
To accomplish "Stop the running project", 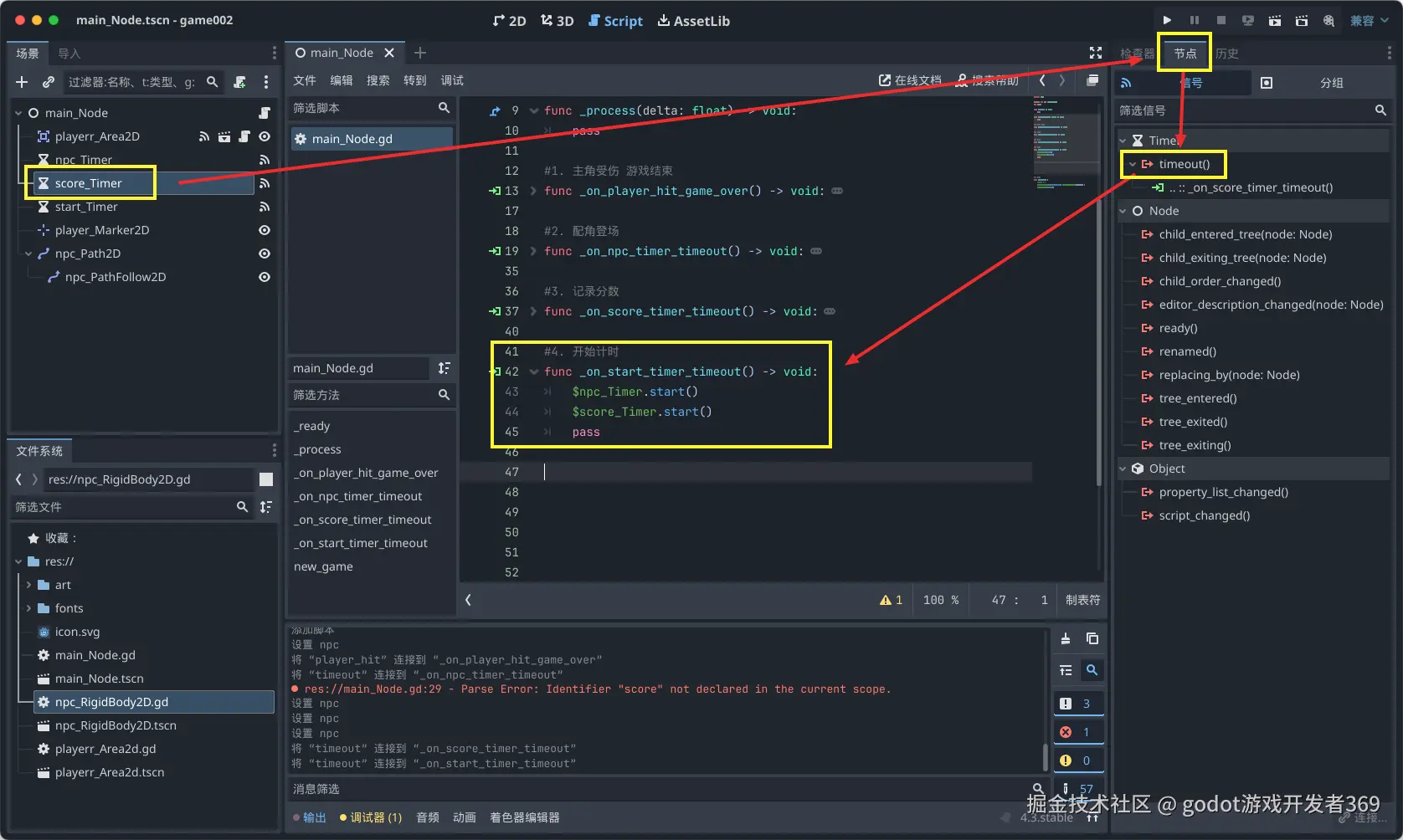I will [x=1221, y=20].
